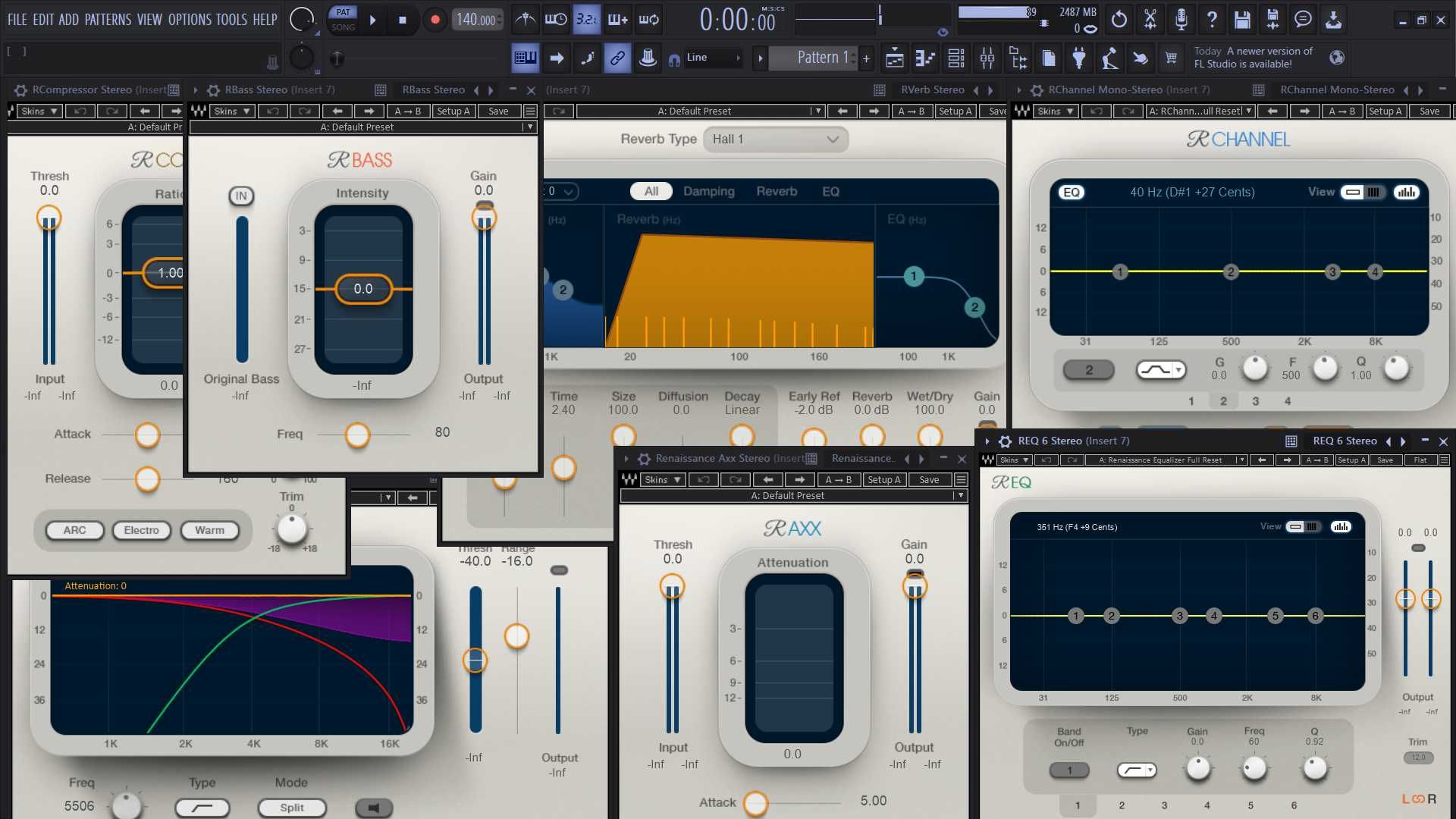Open the FILE menu
This screenshot has height=819, width=1456.
[x=17, y=20]
